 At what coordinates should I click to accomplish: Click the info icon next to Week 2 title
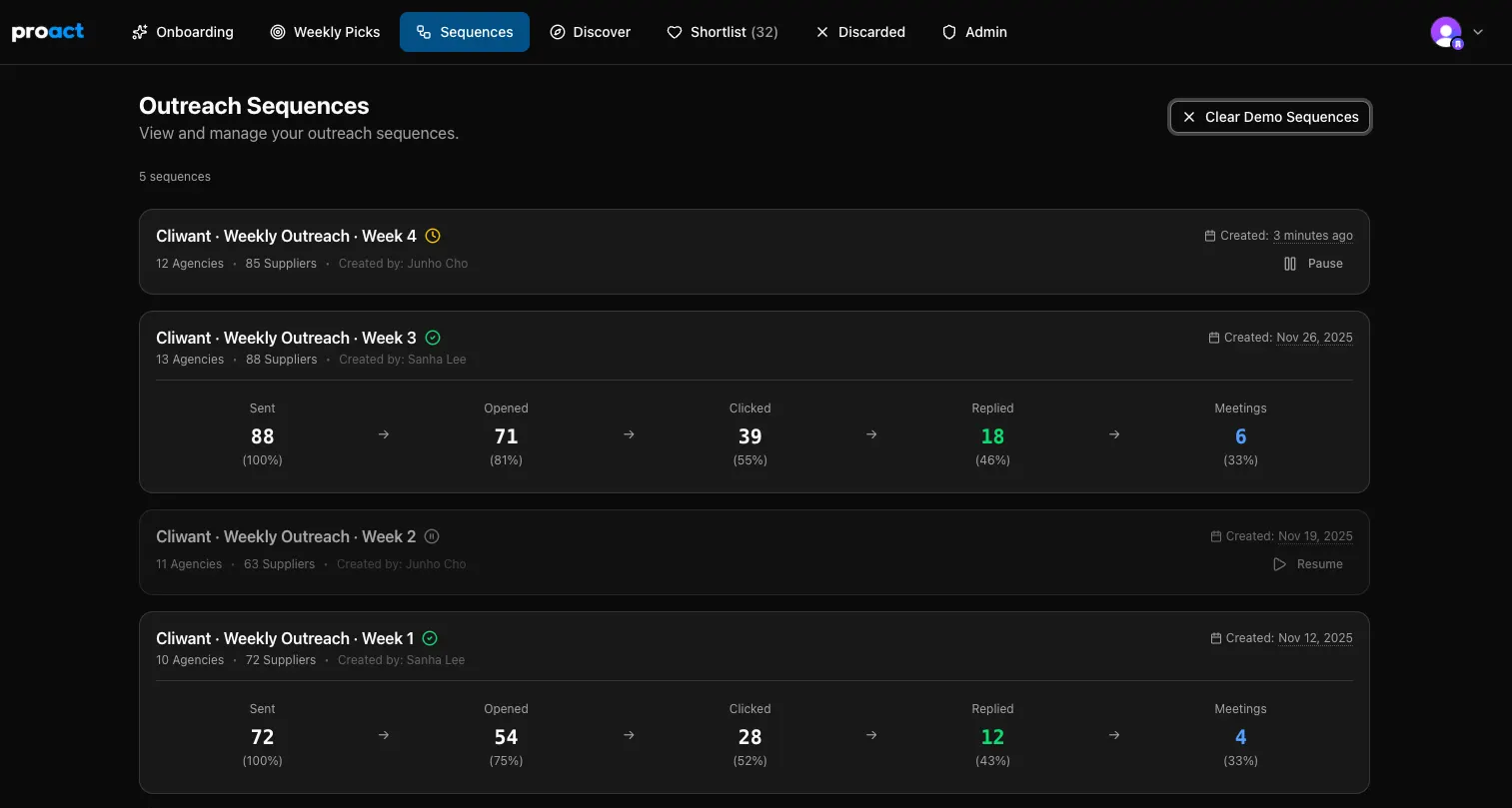(x=432, y=536)
